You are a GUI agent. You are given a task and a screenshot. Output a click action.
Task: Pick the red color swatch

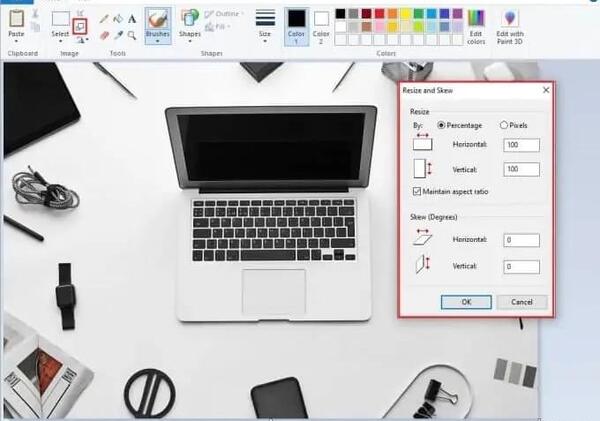tap(380, 14)
